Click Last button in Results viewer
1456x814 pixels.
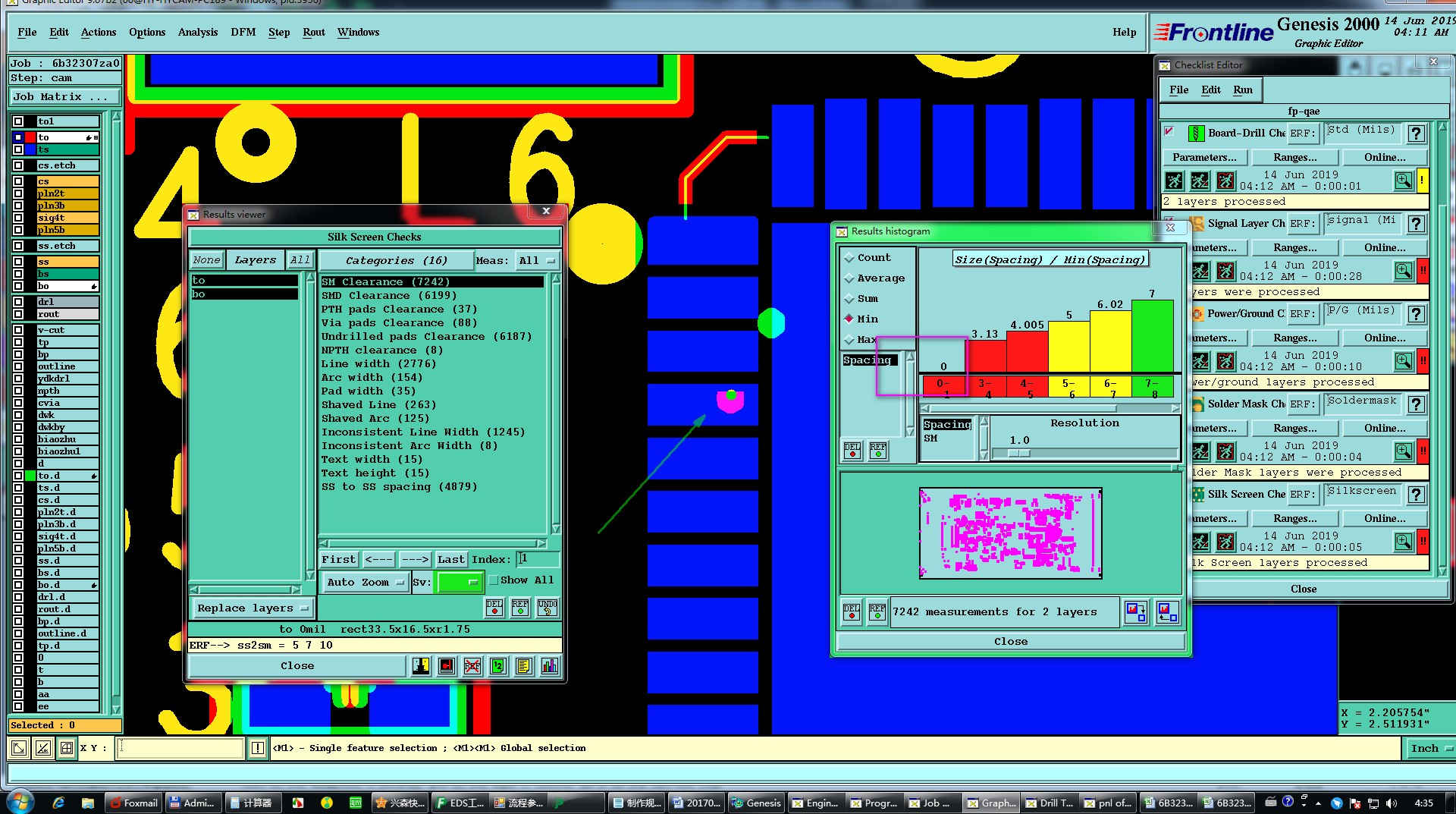tap(451, 560)
